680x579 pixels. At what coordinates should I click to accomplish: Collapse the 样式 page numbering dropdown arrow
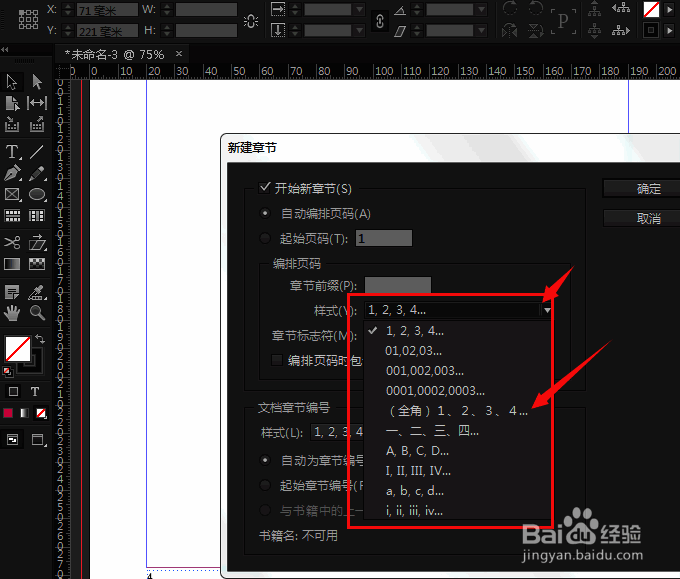[x=547, y=311]
